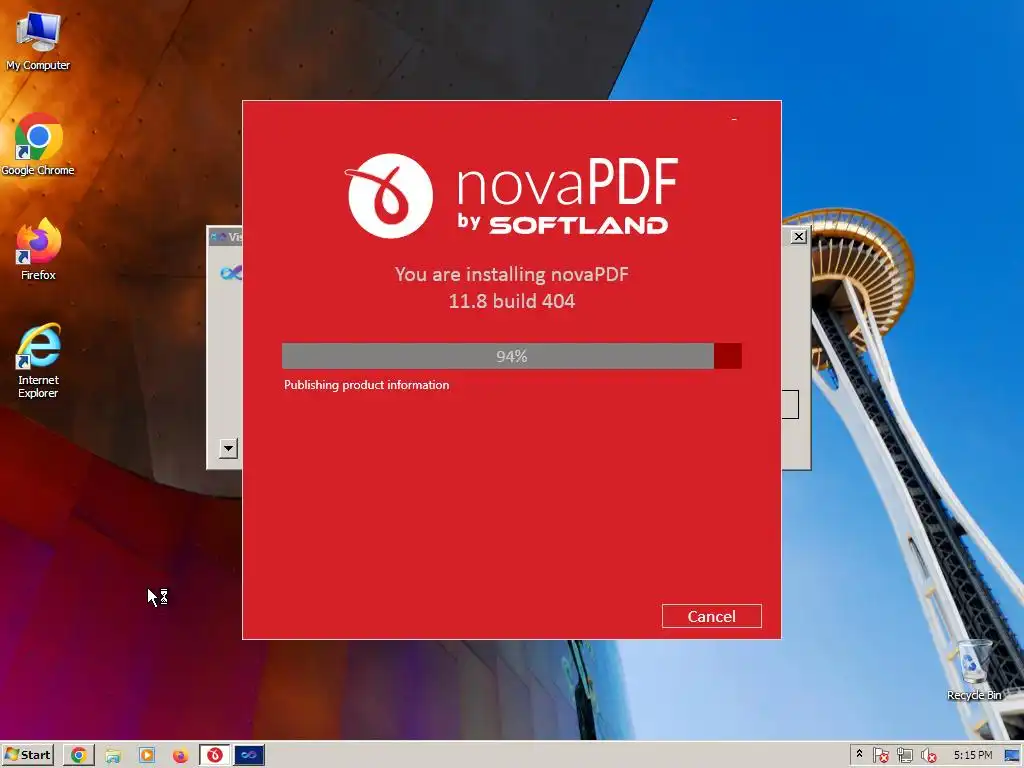This screenshot has width=1024, height=768.
Task: Expand the dropdown arrow in background window
Action: [228, 449]
